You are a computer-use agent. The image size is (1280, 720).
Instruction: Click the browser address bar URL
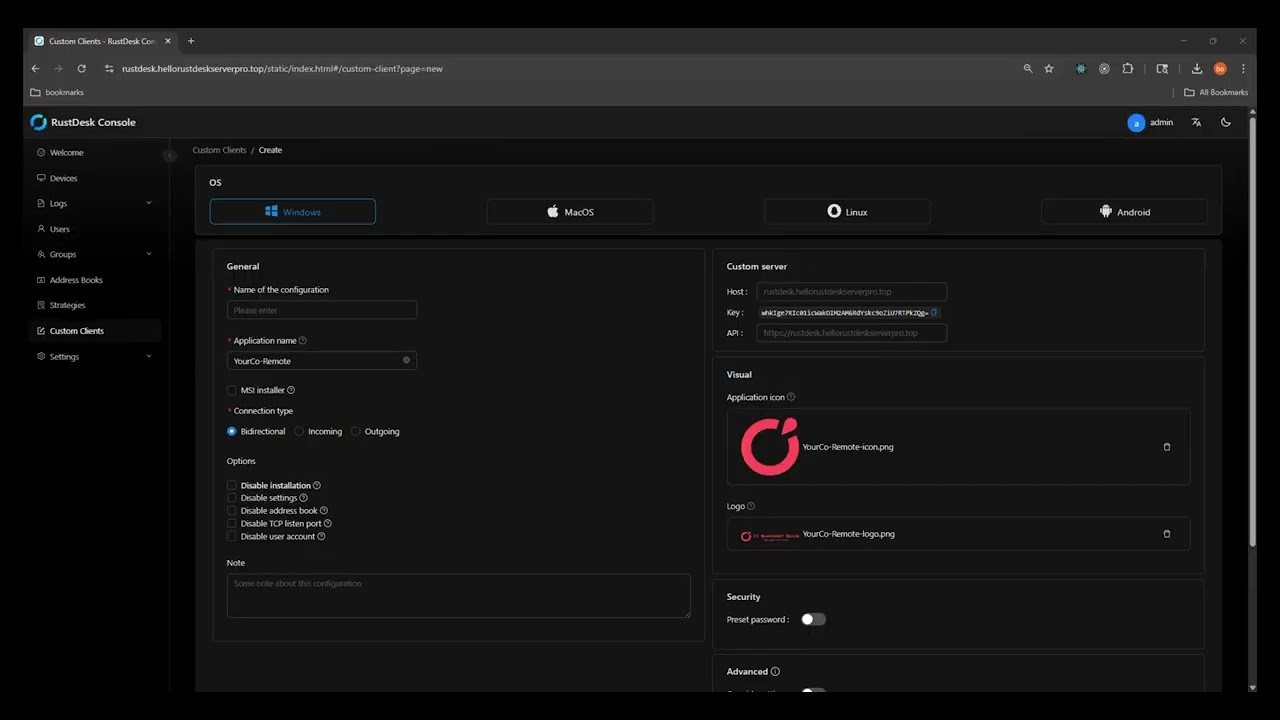(282, 69)
